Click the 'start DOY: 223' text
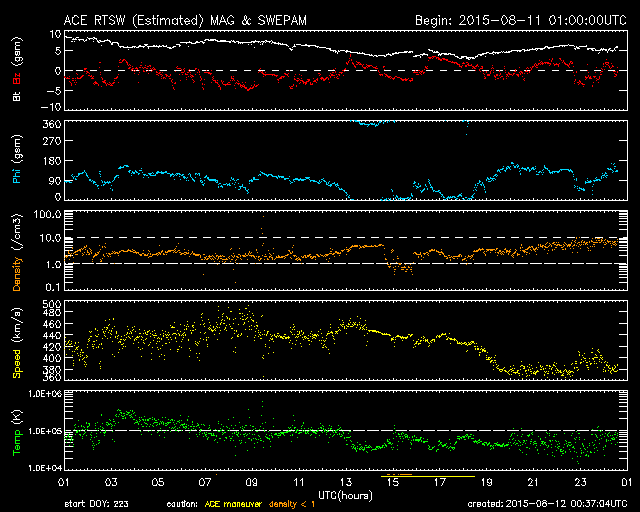 (x=96, y=504)
